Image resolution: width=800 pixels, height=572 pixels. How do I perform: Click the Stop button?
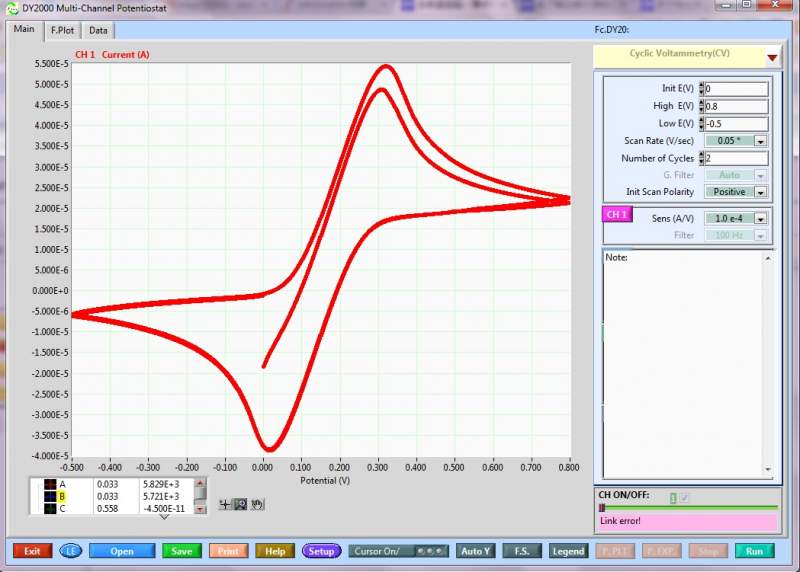point(708,551)
